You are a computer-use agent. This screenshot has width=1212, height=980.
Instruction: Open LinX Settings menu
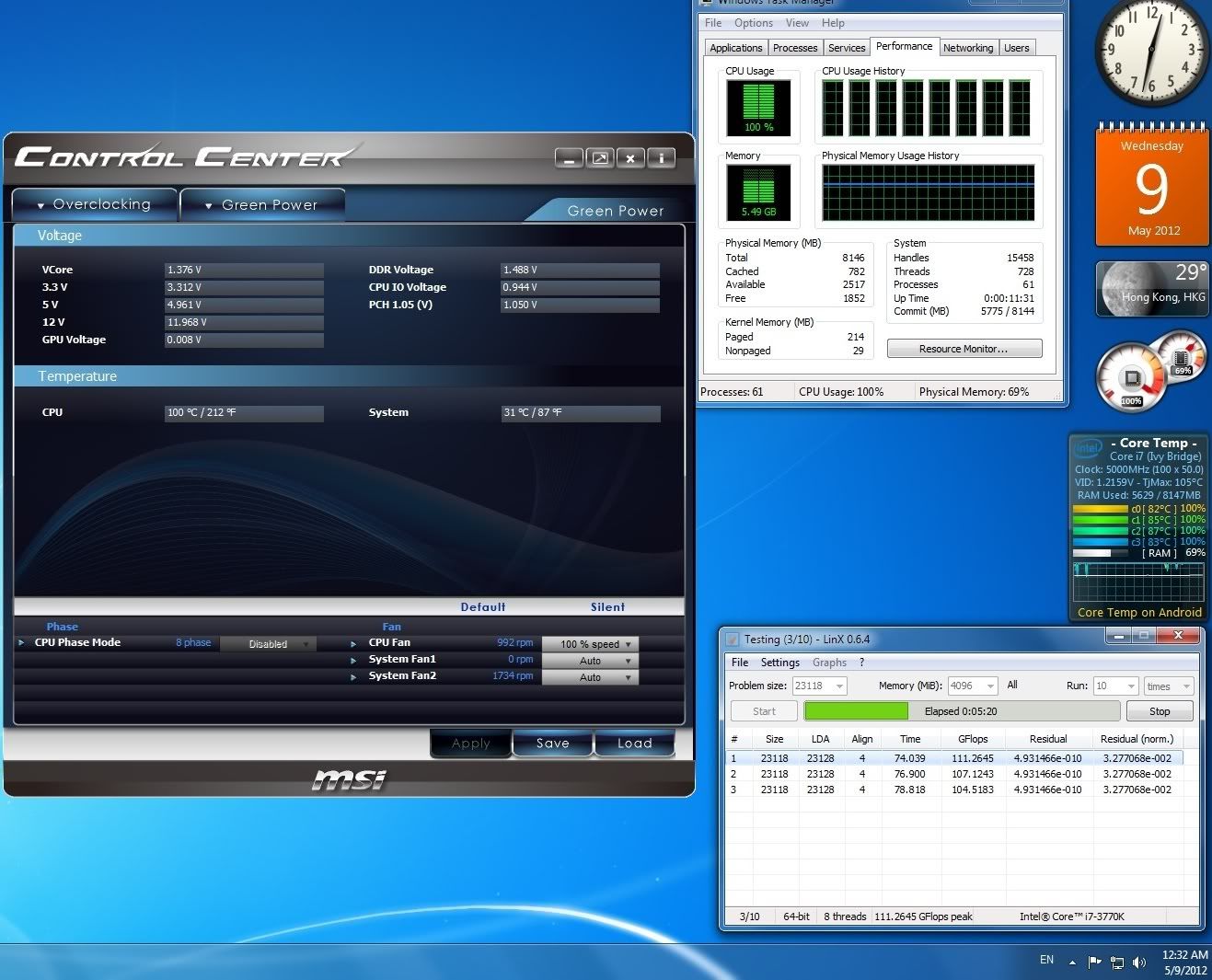point(779,663)
